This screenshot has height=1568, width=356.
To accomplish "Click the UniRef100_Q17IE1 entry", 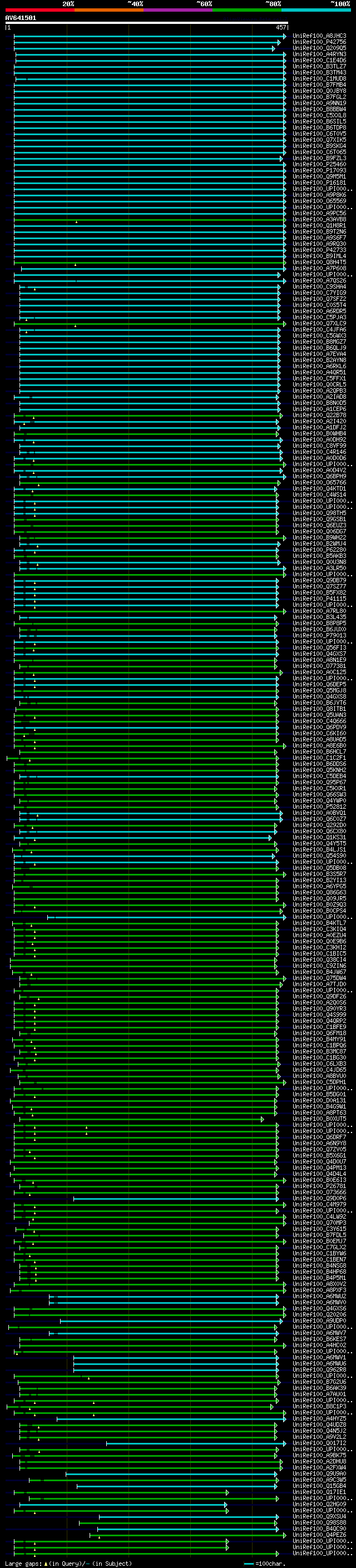I will pos(319,1492).
